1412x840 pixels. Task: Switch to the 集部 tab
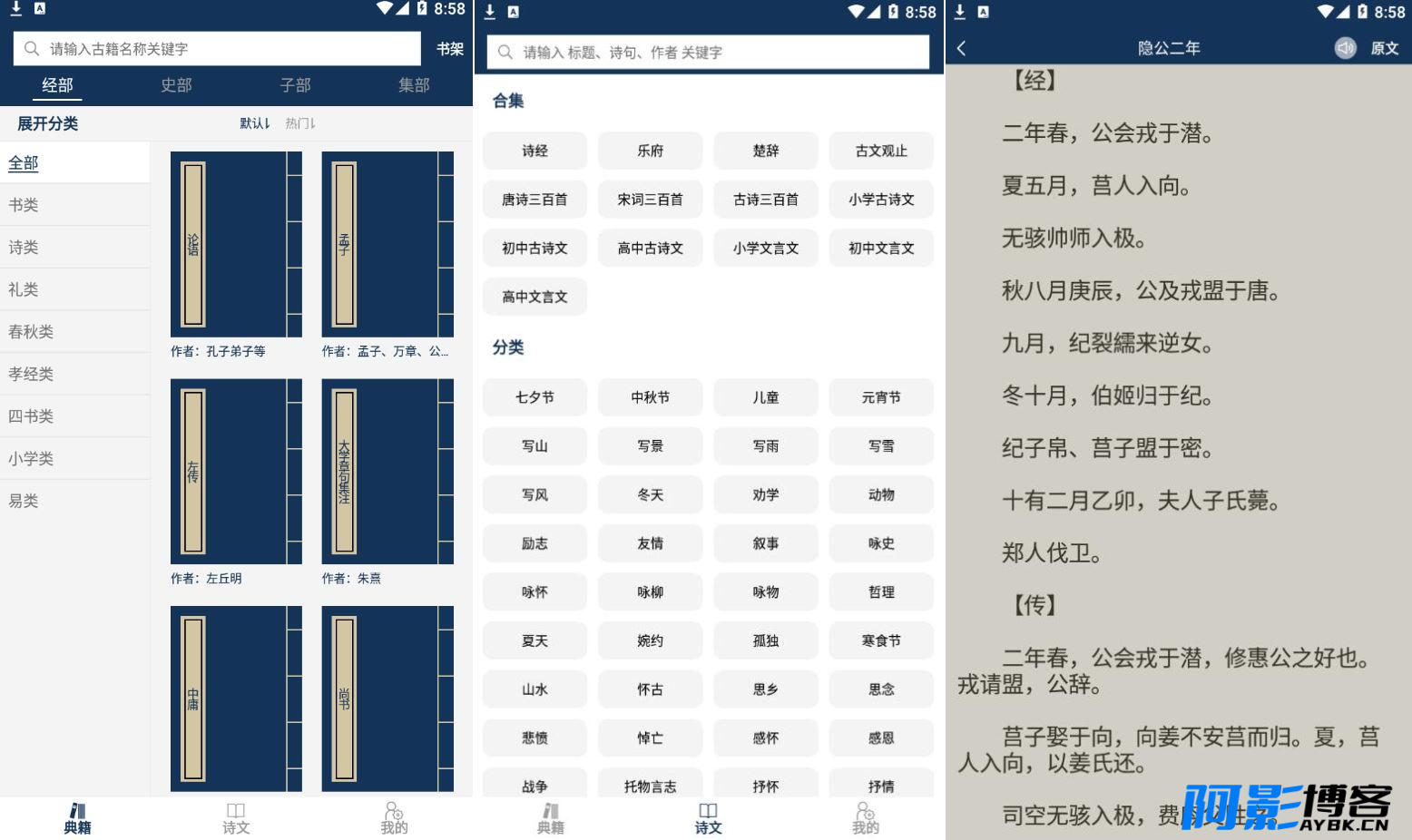414,85
